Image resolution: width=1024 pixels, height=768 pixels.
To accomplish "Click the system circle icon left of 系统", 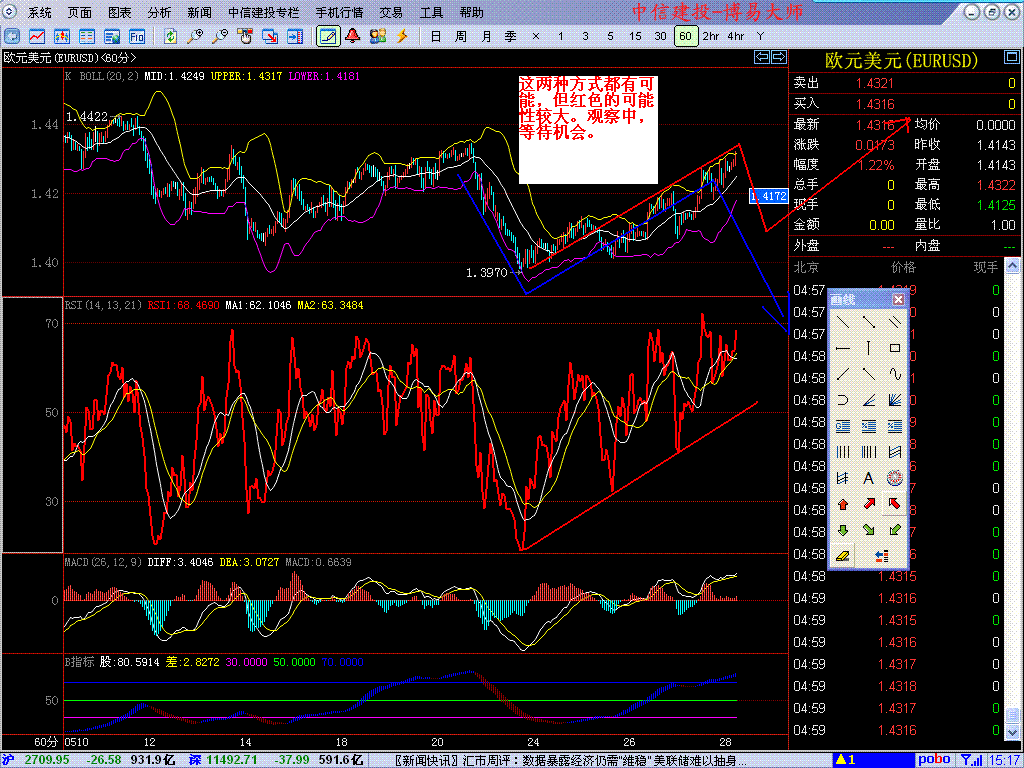I will [x=10, y=12].
